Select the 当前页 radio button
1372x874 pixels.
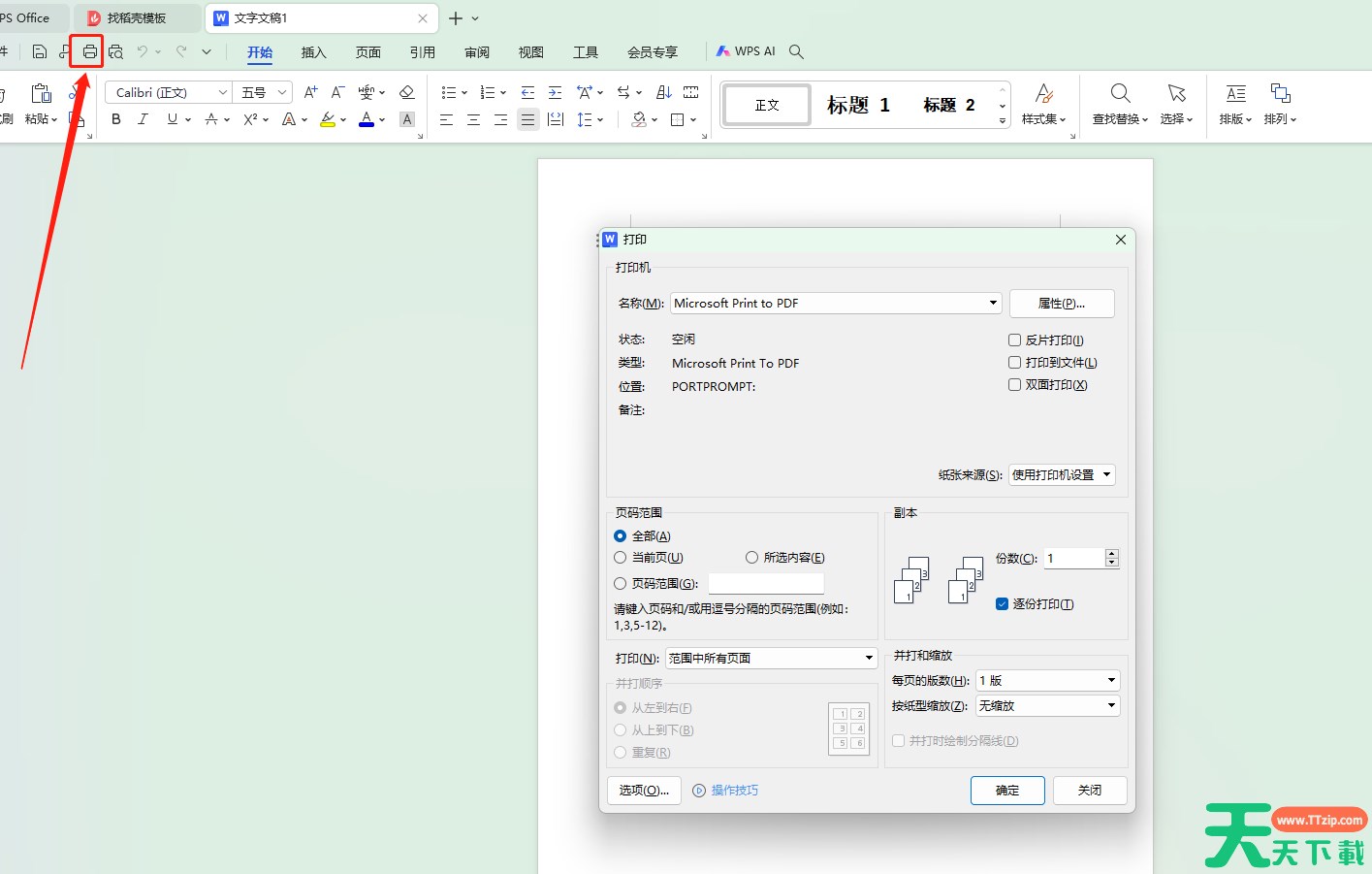pos(621,558)
